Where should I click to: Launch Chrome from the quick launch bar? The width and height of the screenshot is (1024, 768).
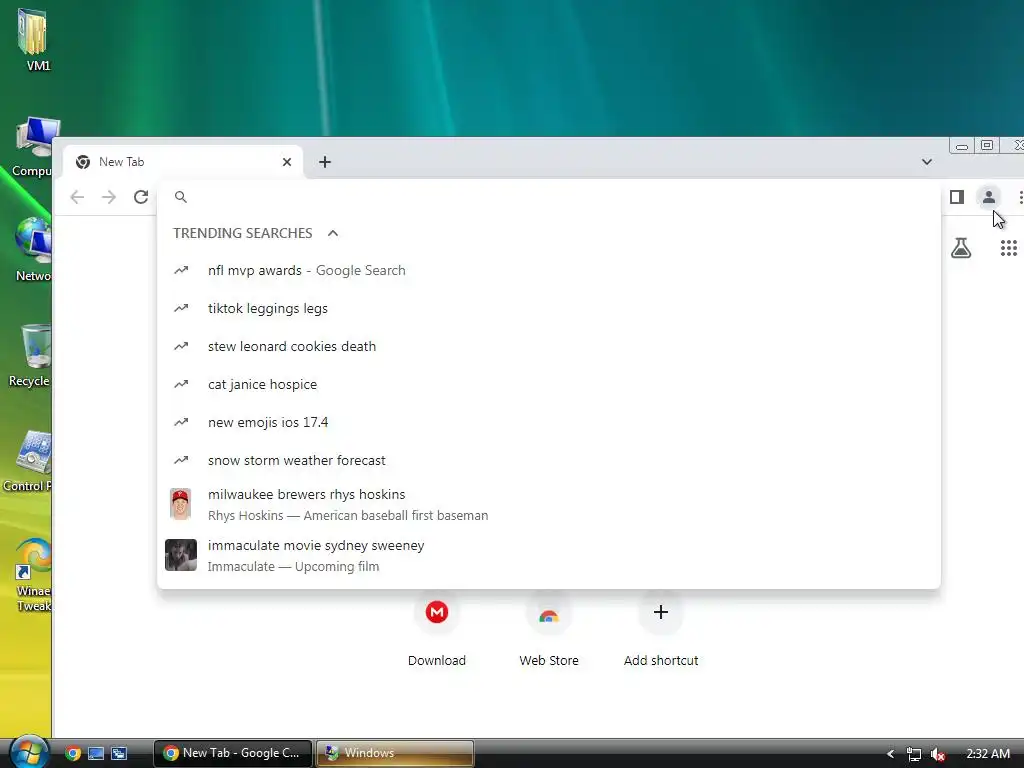tap(73, 753)
